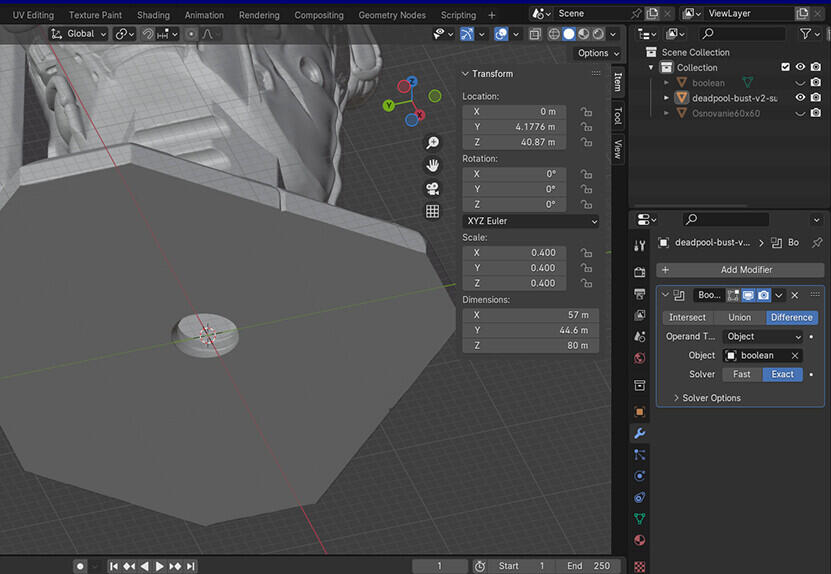The width and height of the screenshot is (831, 574).
Task: Open the Modifiers wrench tab icon
Action: click(x=640, y=433)
